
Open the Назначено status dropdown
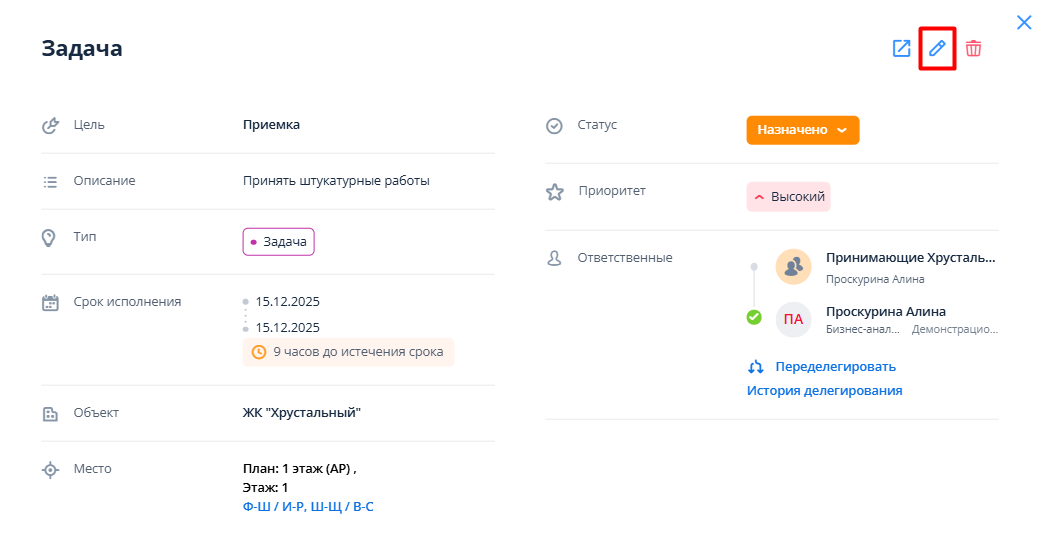click(802, 130)
